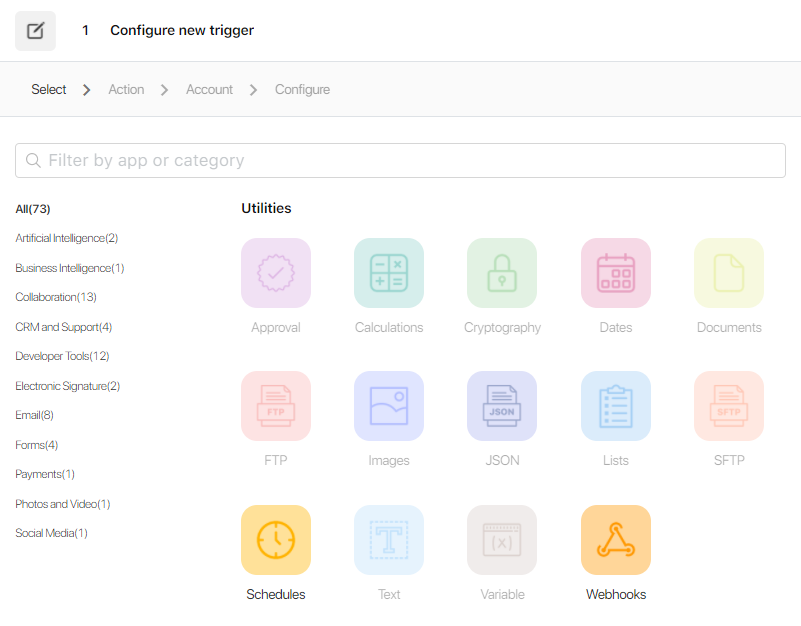The image size is (801, 626).
Task: Select the SFTP utility icon
Action: pos(729,406)
